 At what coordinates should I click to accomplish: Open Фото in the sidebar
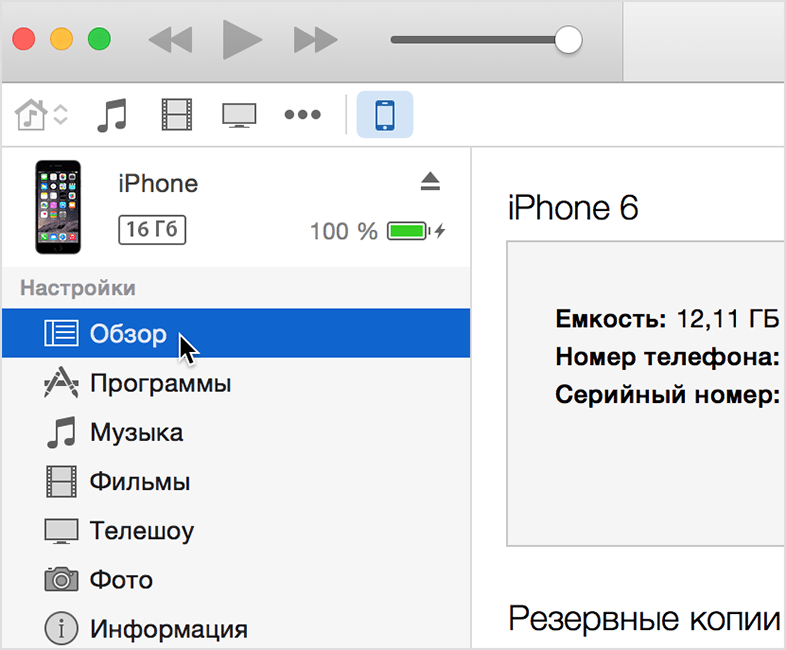pyautogui.click(x=236, y=579)
